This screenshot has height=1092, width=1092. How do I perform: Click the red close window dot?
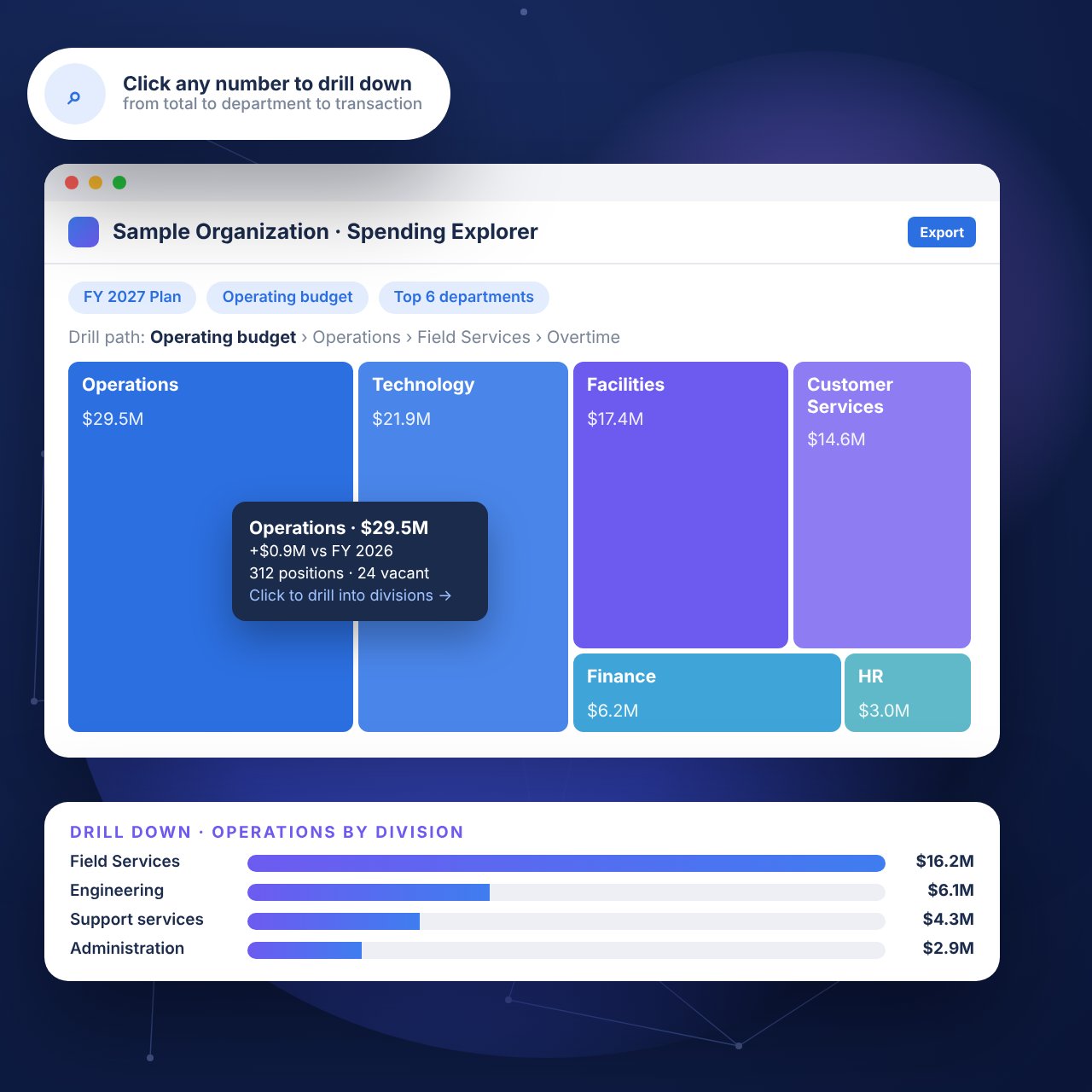pos(72,183)
